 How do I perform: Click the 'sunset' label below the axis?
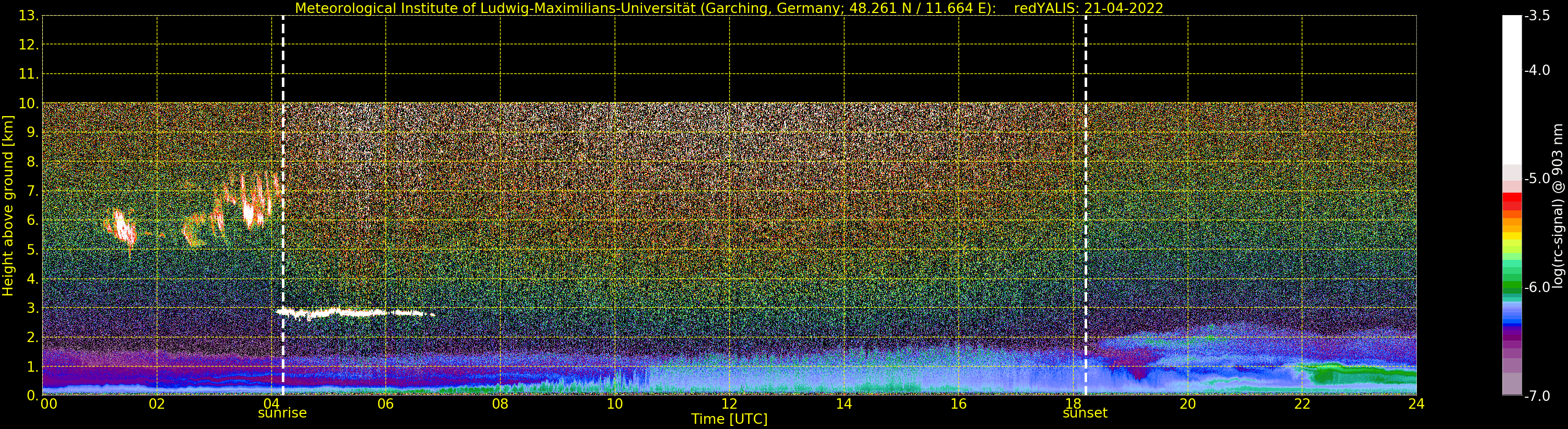(1085, 413)
